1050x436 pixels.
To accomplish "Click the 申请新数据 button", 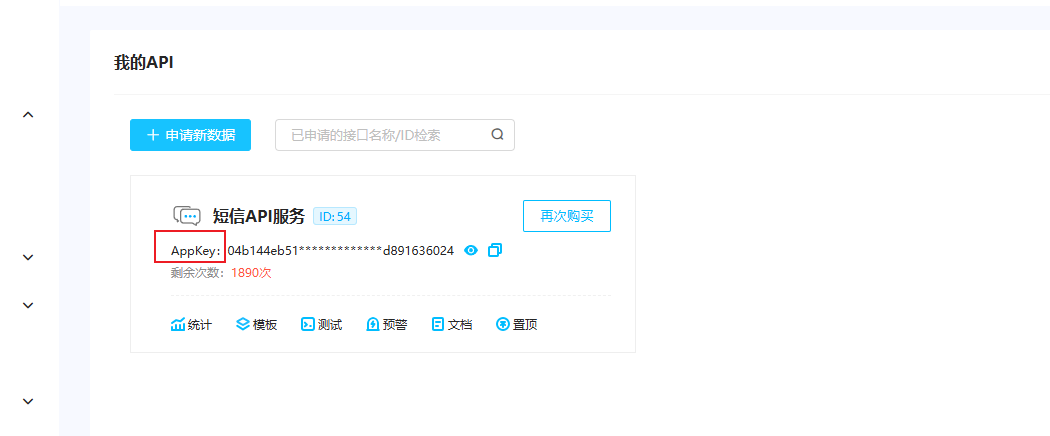I will [190, 135].
